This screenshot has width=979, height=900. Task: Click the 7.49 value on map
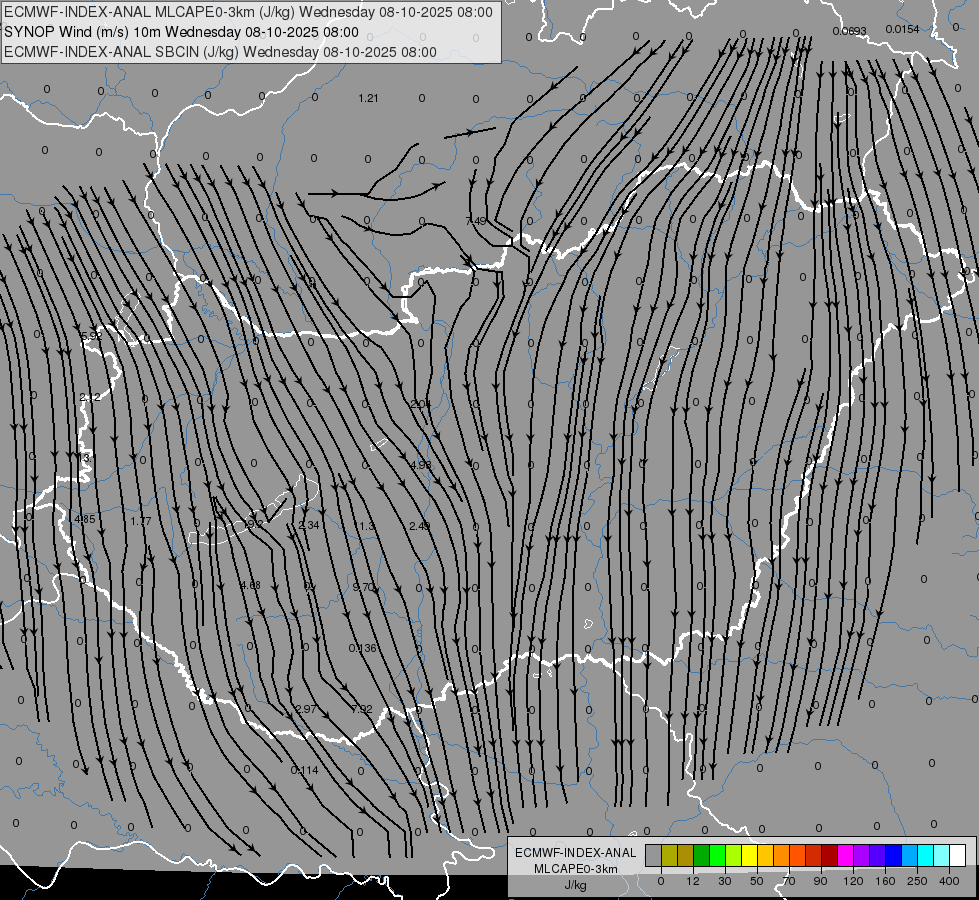pyautogui.click(x=476, y=220)
